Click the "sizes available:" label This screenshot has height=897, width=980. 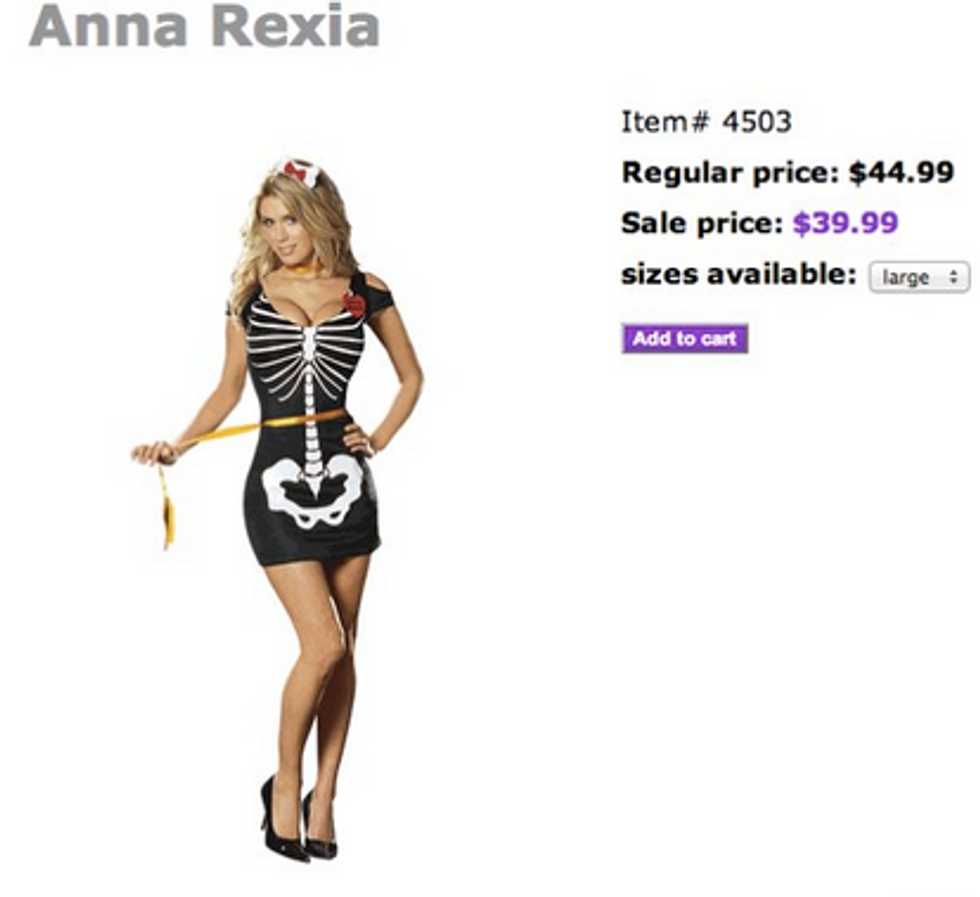[739, 274]
